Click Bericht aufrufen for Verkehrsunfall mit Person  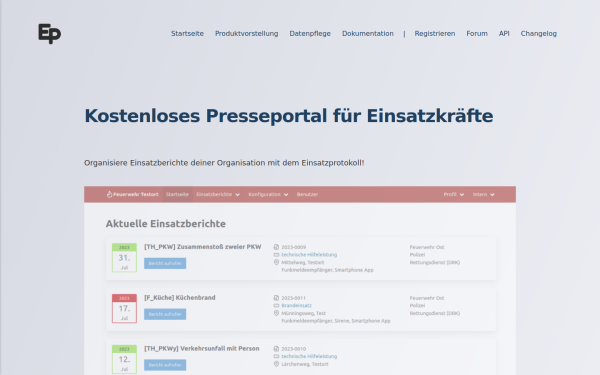165,365
